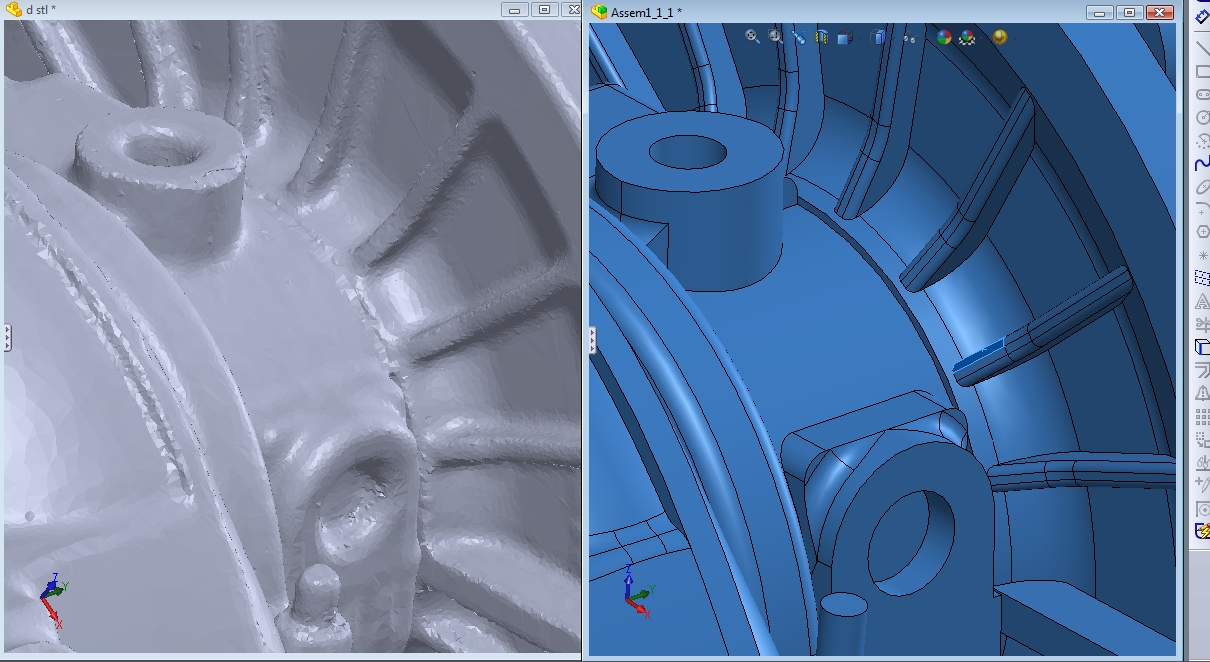1210x662 pixels.
Task: Select the Rectangle sketch tool
Action: click(1202, 71)
